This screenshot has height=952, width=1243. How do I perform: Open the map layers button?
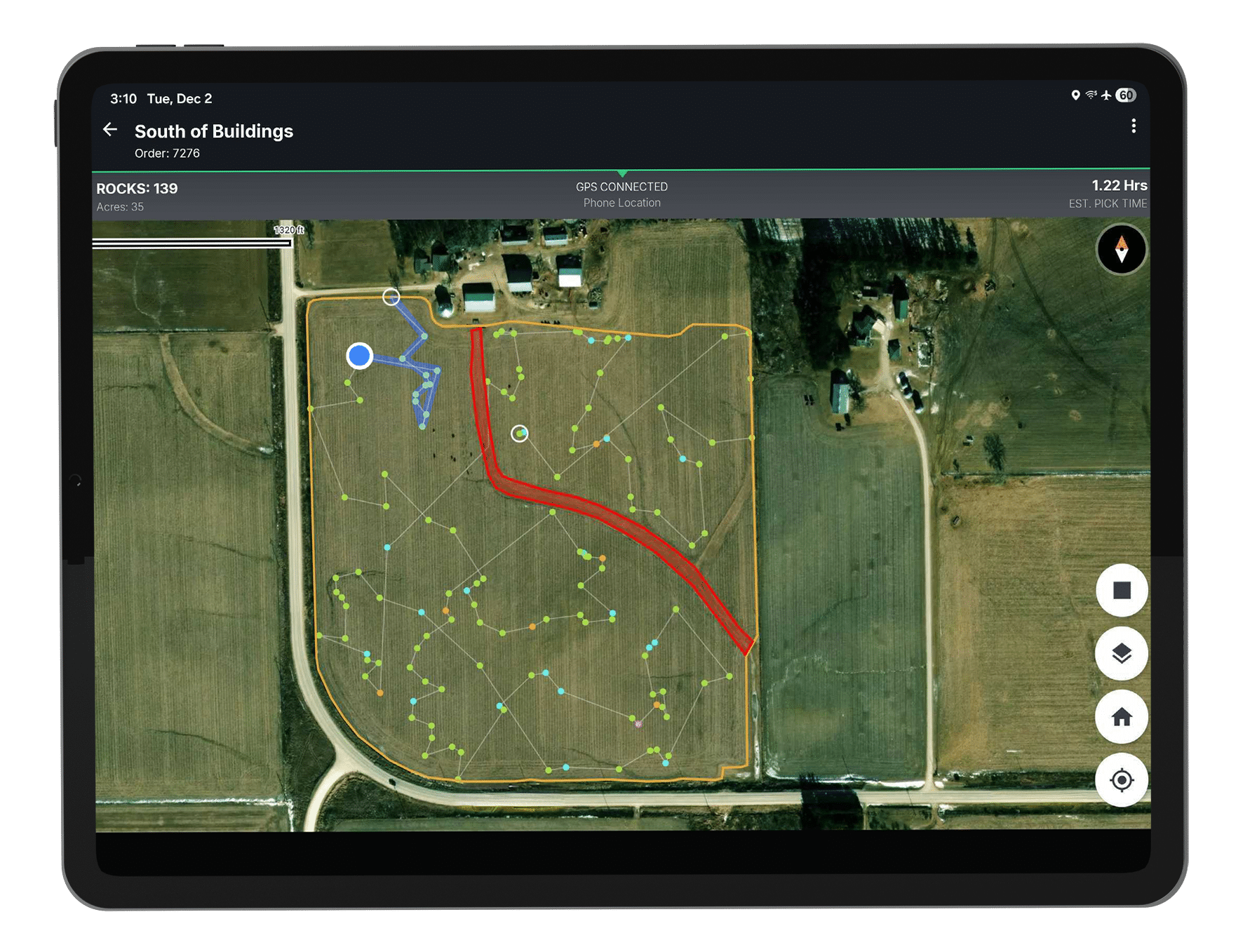[x=1121, y=653]
